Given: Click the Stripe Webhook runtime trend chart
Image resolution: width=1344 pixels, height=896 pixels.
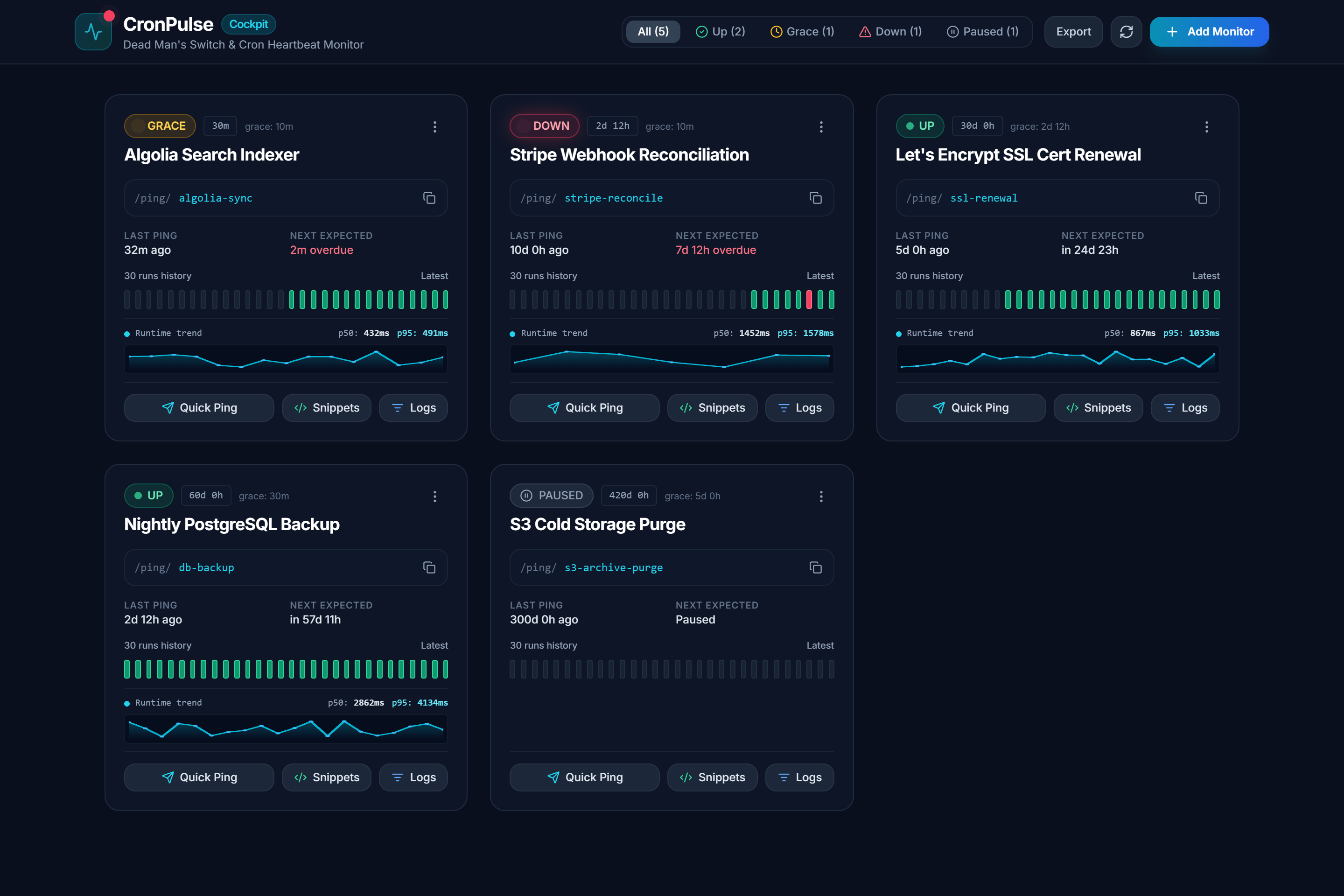Looking at the screenshot, I should [672, 359].
